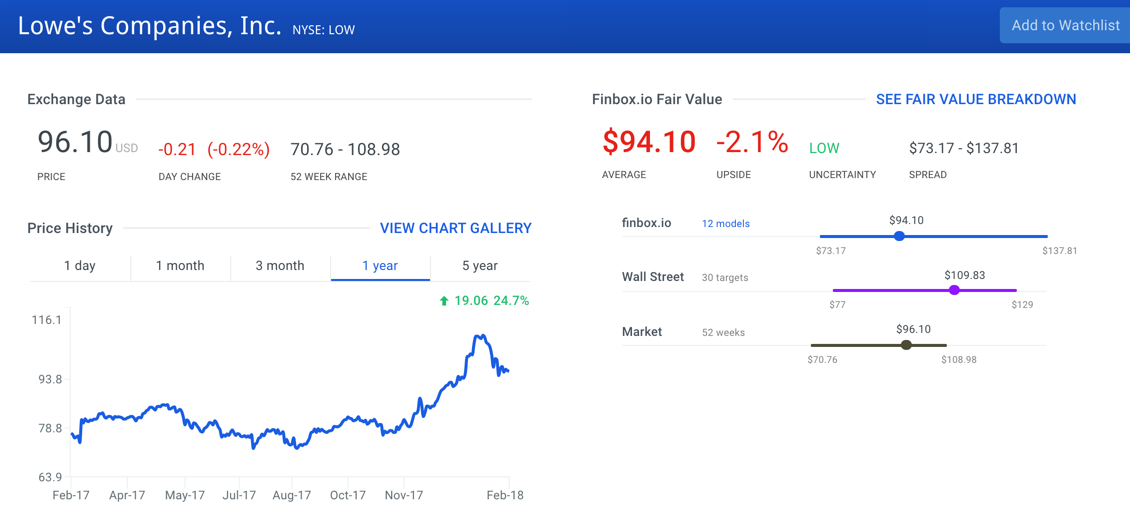This screenshot has width=1130, height=527.
Task: Open the See Fair Value Breakdown link
Action: coord(975,99)
